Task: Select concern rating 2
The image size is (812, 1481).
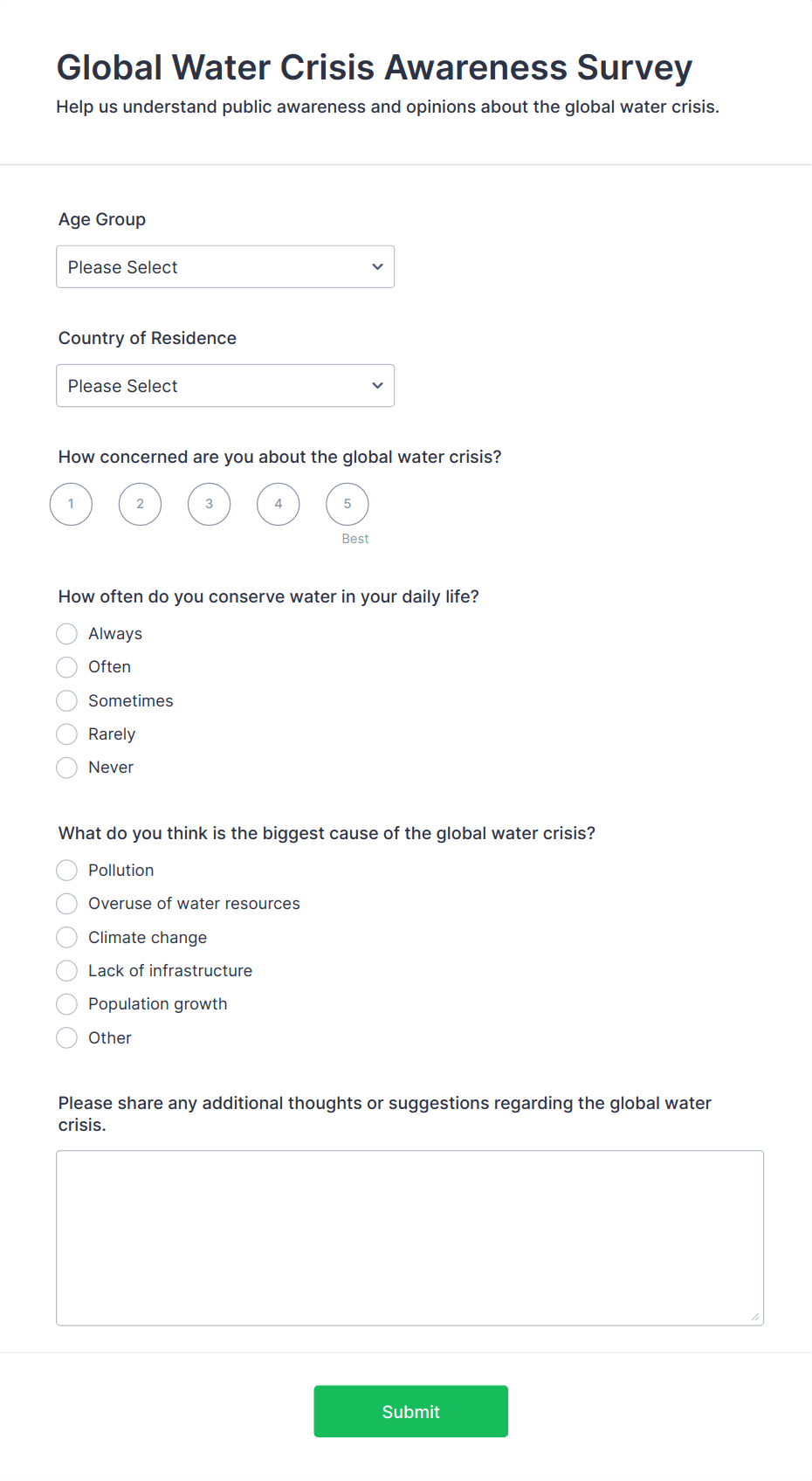Action: pos(140,504)
